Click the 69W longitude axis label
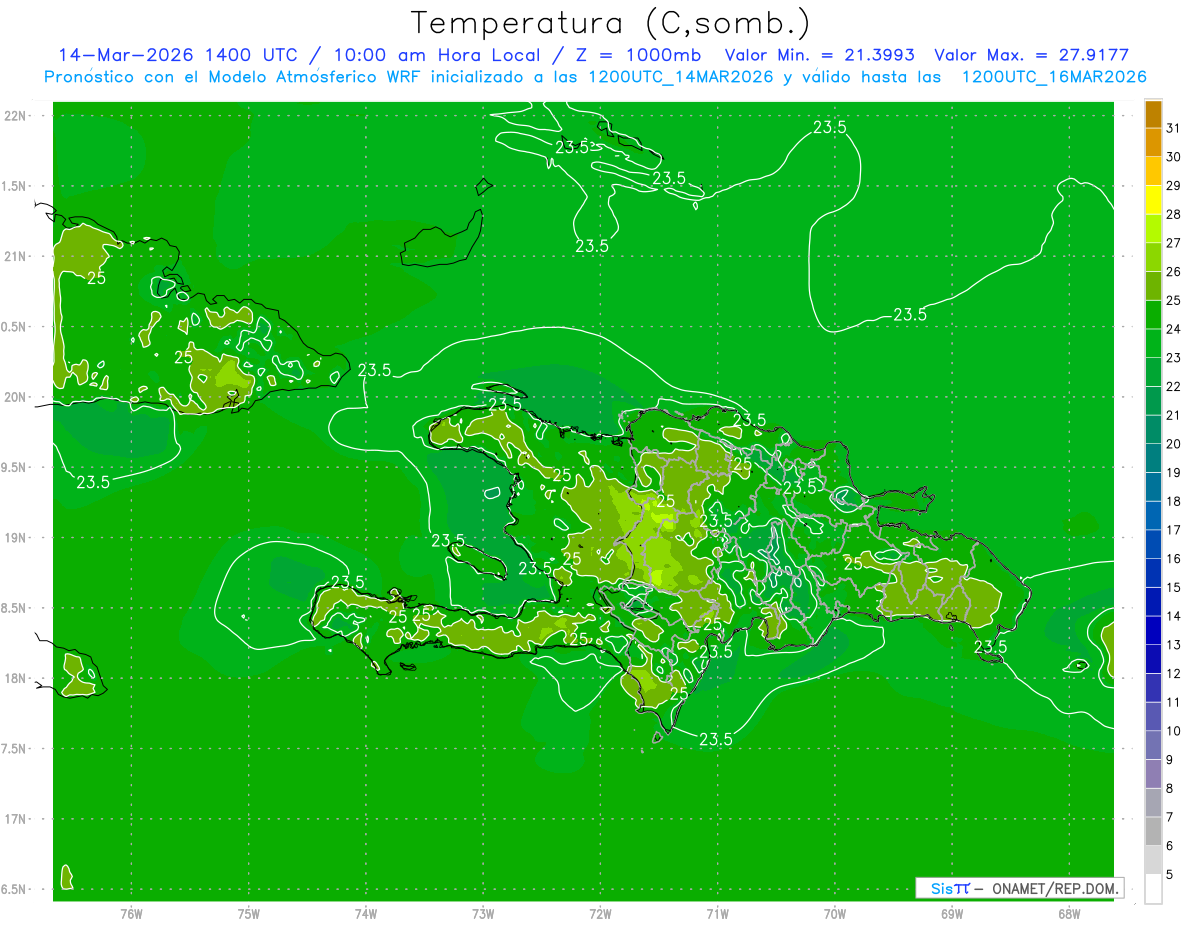Screen dimensions: 1200x927 coord(952,913)
